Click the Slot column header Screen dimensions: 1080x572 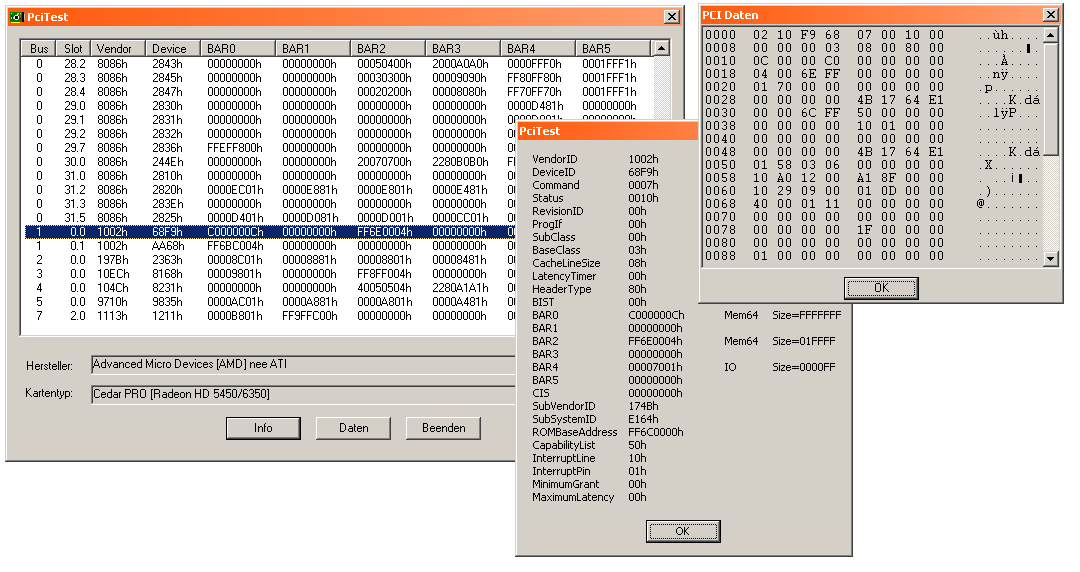click(x=74, y=48)
